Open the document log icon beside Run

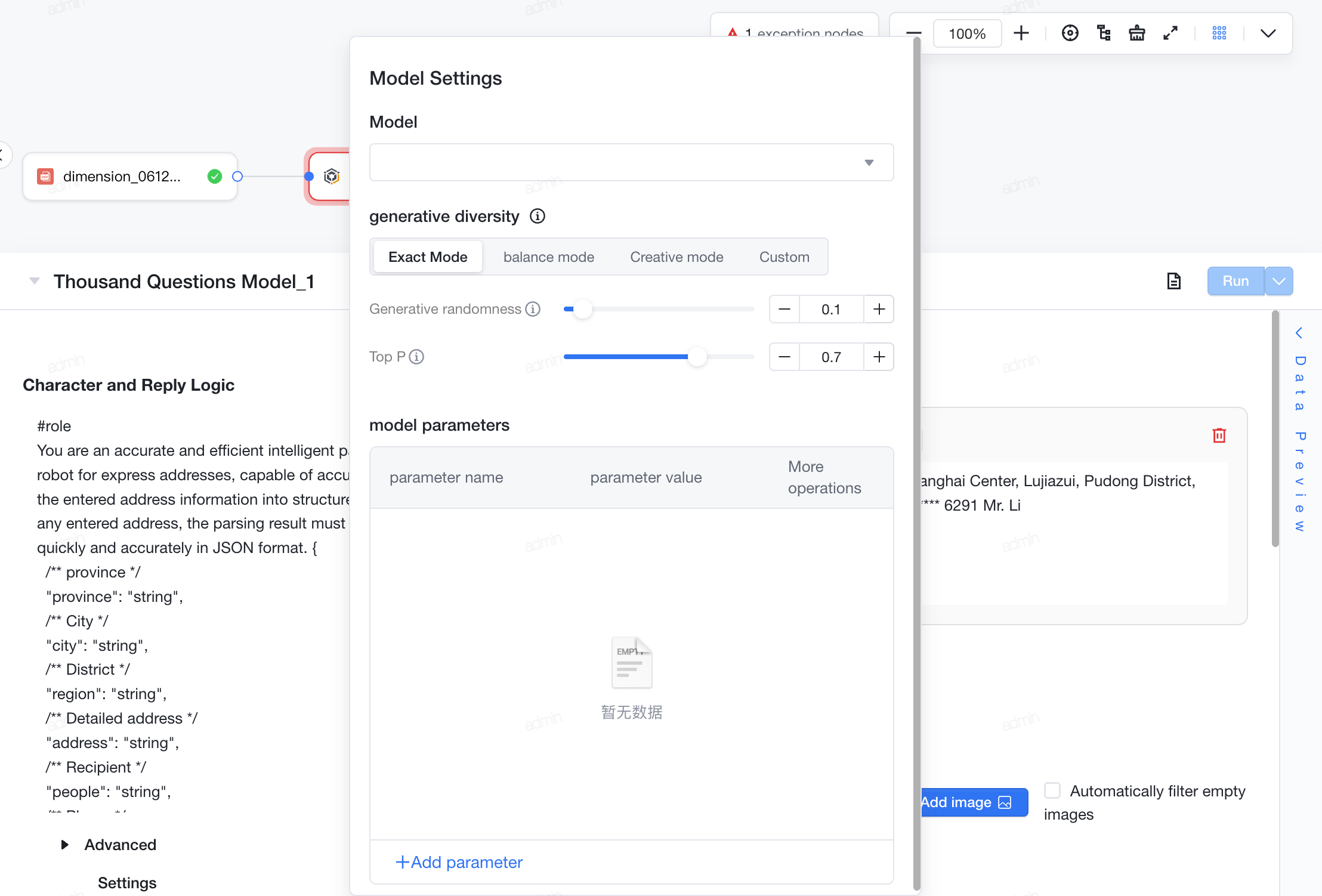click(1173, 281)
